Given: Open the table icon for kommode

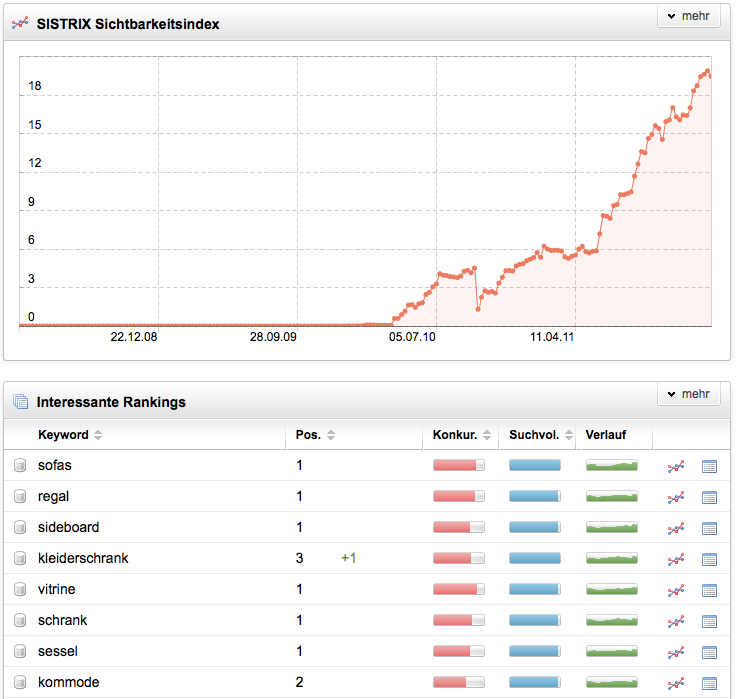Looking at the screenshot, I should point(710,683).
